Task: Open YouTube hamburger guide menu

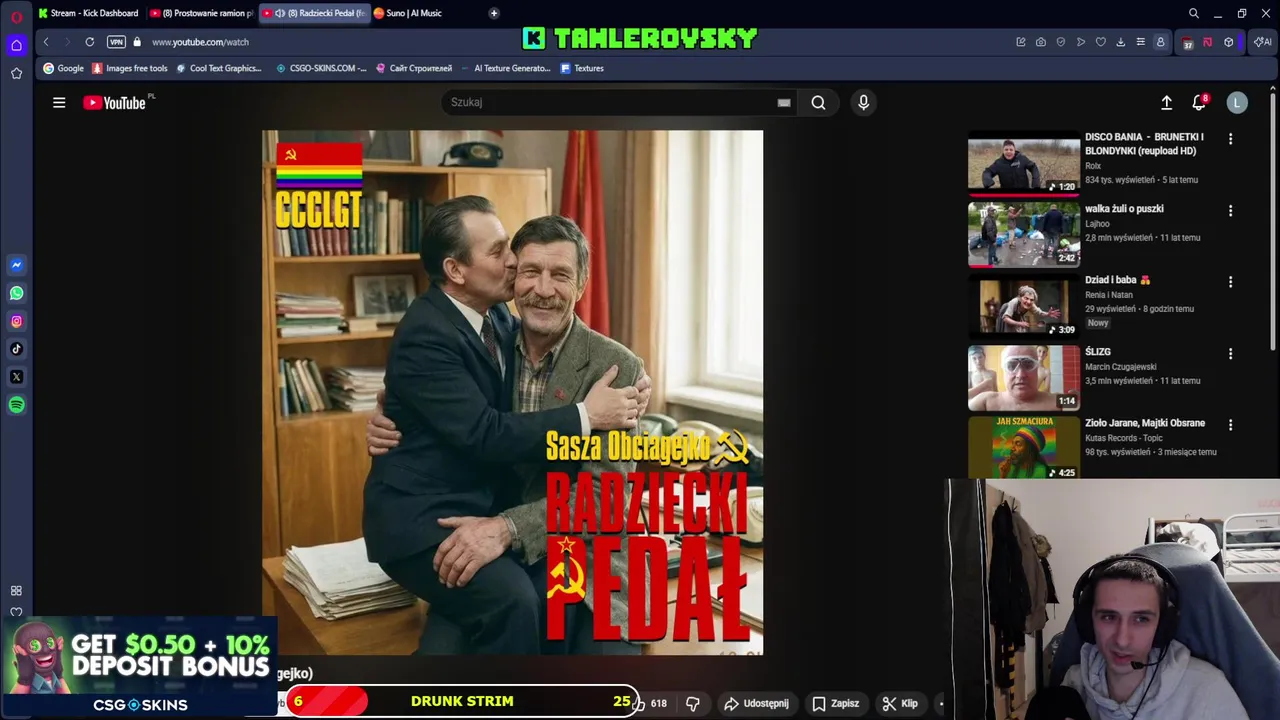Action: point(59,102)
